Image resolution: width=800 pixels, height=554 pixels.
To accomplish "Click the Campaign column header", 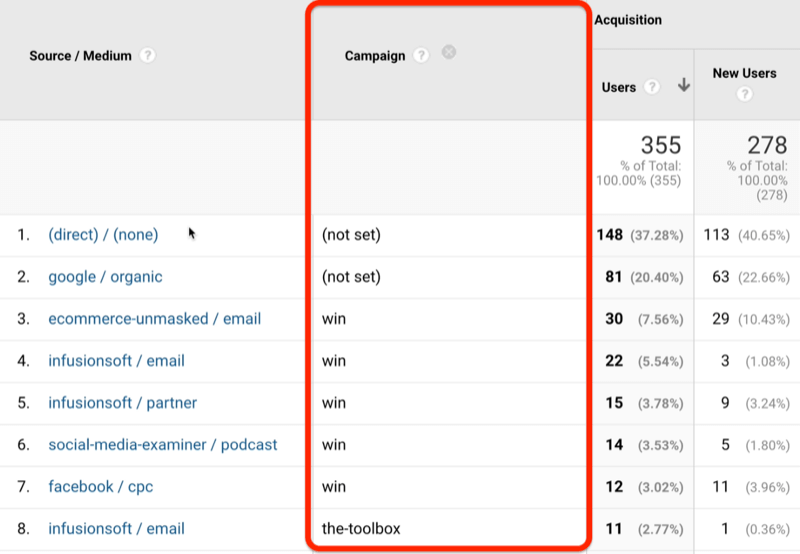I will pos(374,56).
